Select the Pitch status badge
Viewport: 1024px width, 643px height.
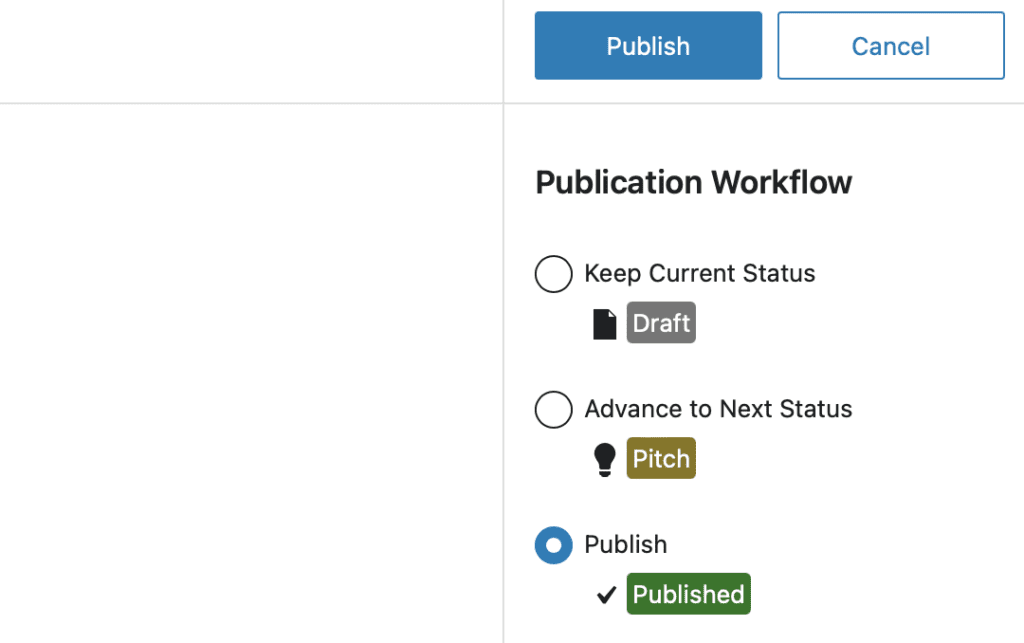tap(660, 458)
